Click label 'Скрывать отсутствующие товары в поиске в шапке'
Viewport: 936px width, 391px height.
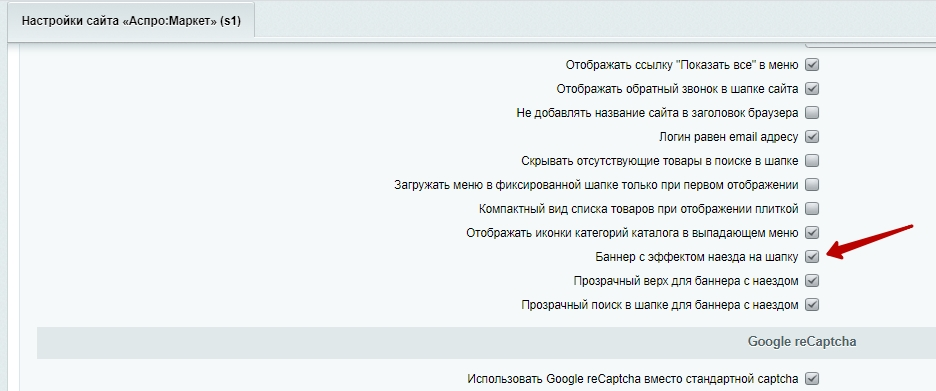(660, 161)
